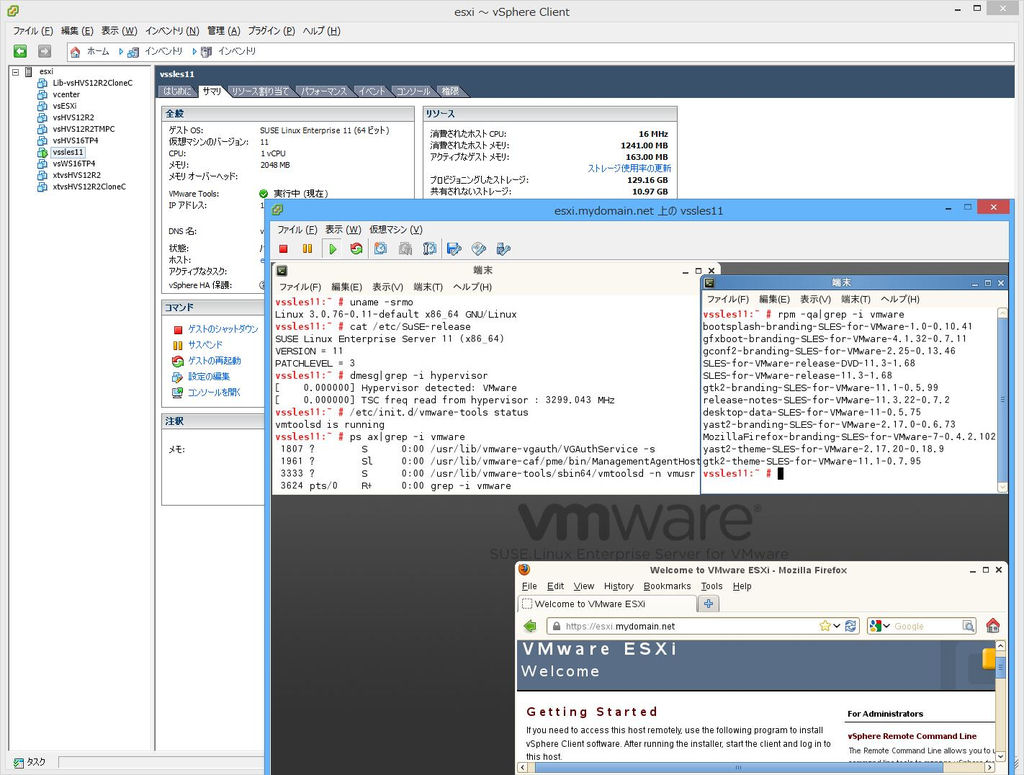
Task: Open 編集(E) menu in the right terminal
Action: coord(775,299)
